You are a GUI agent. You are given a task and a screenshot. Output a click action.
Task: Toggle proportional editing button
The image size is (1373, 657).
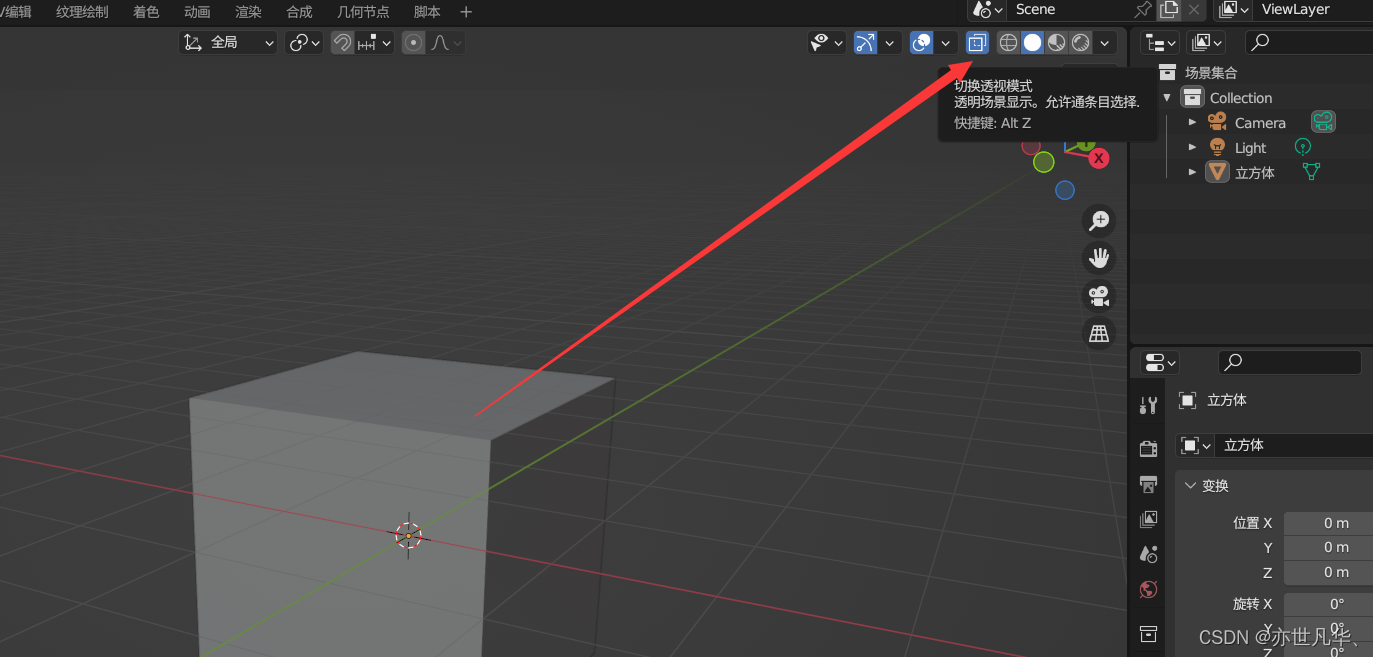[x=414, y=43]
